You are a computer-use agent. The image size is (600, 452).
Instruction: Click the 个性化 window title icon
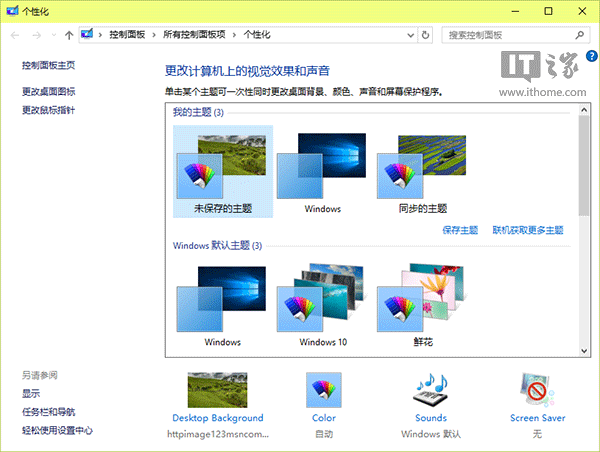click(12, 11)
